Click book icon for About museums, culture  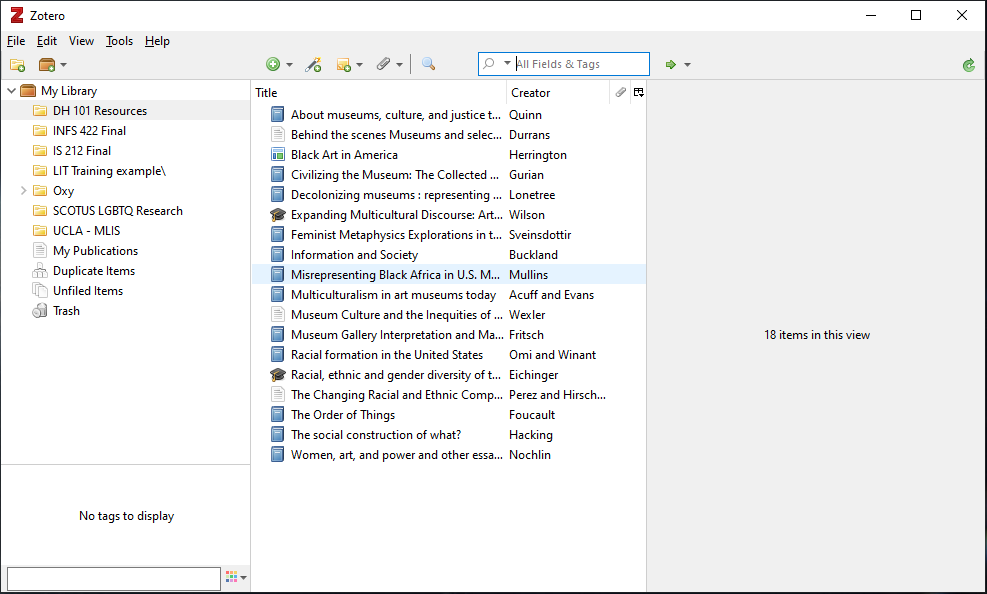pos(278,115)
